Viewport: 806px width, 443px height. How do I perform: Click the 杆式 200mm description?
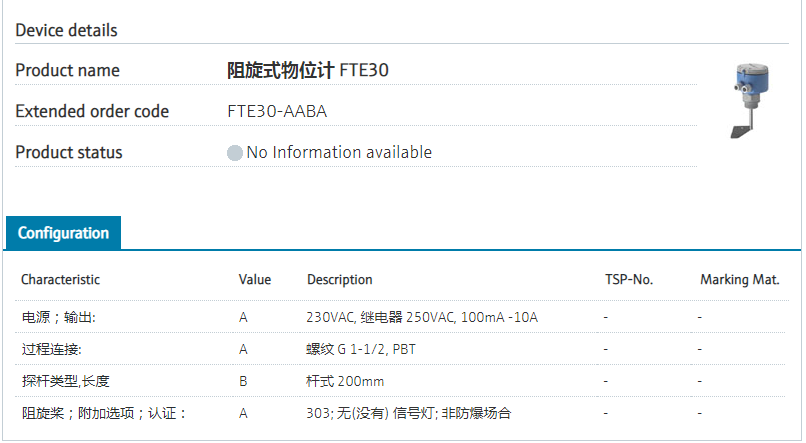[345, 381]
